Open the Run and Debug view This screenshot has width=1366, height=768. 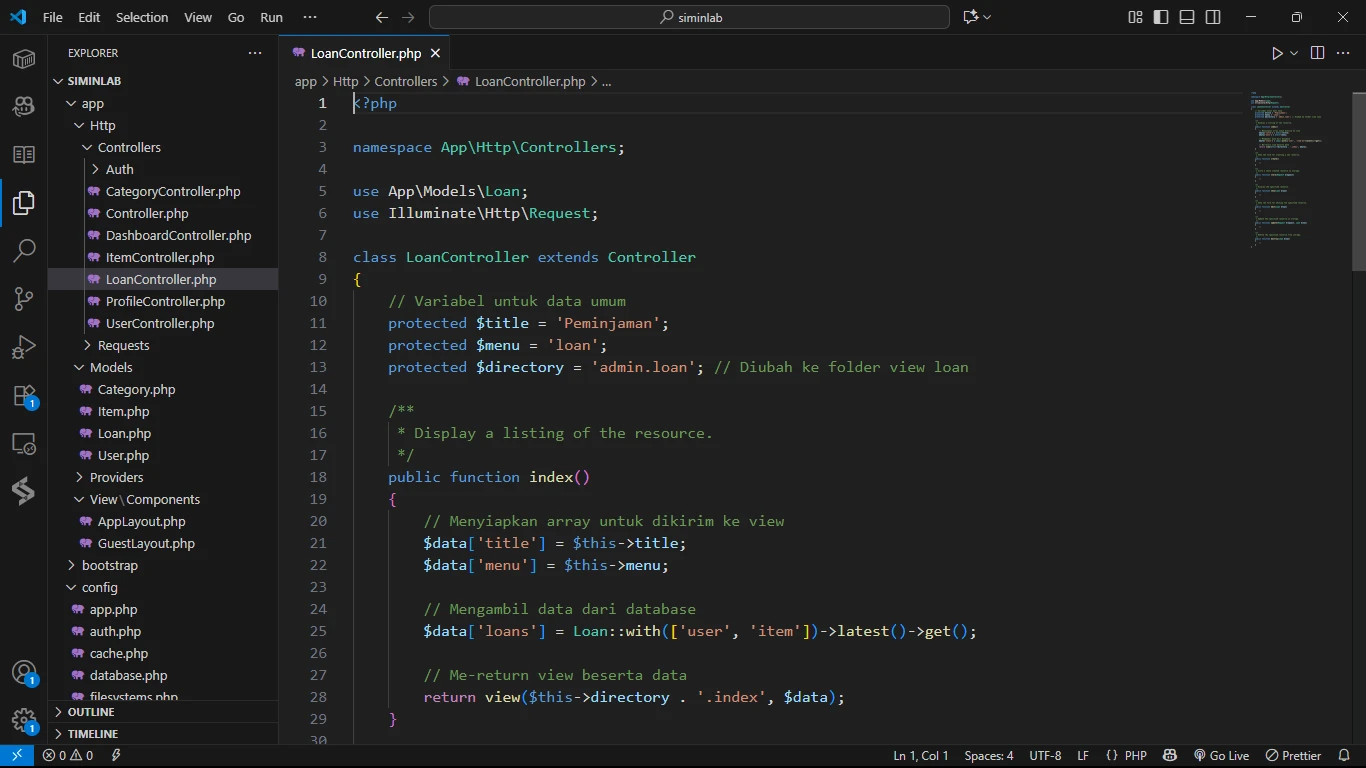(24, 348)
